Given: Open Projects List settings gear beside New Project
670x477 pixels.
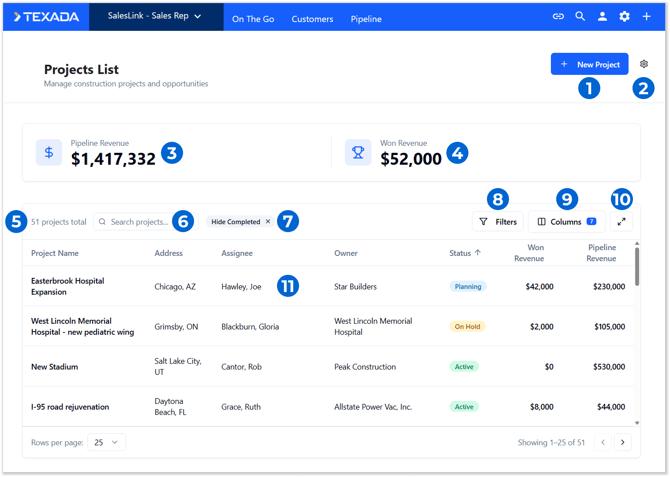Looking at the screenshot, I should (x=644, y=64).
